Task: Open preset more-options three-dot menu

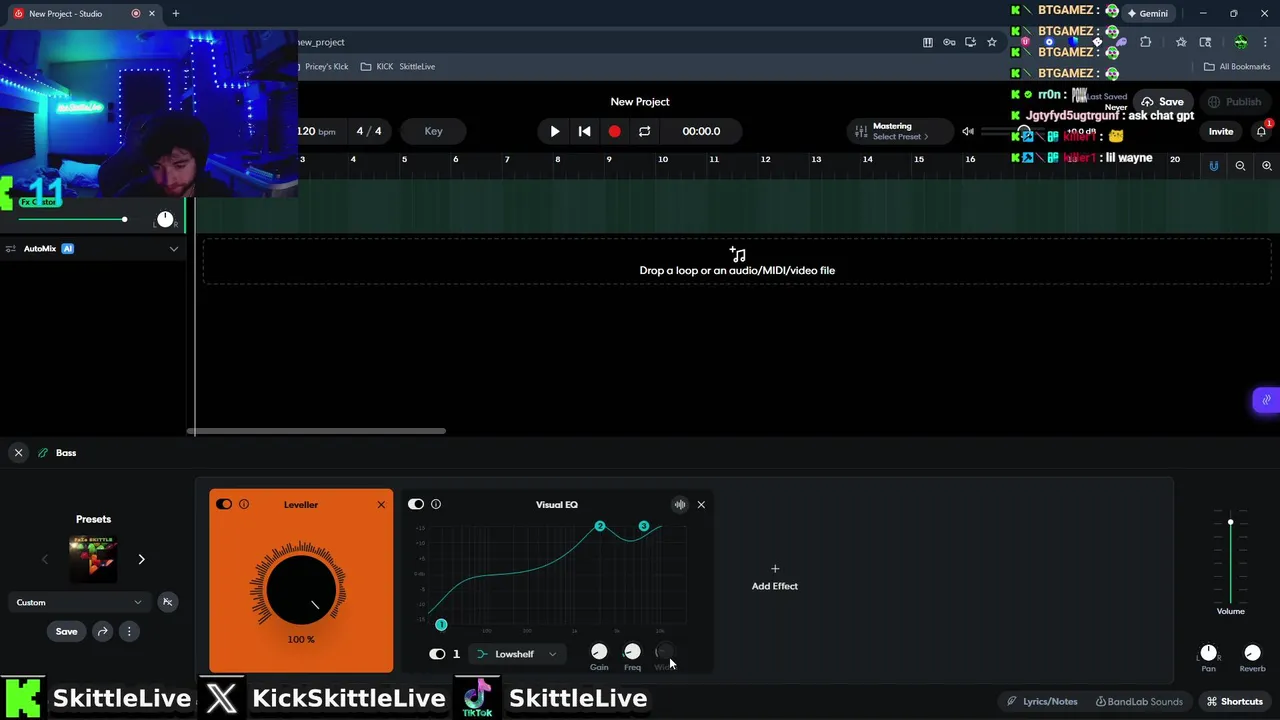Action: [x=129, y=631]
